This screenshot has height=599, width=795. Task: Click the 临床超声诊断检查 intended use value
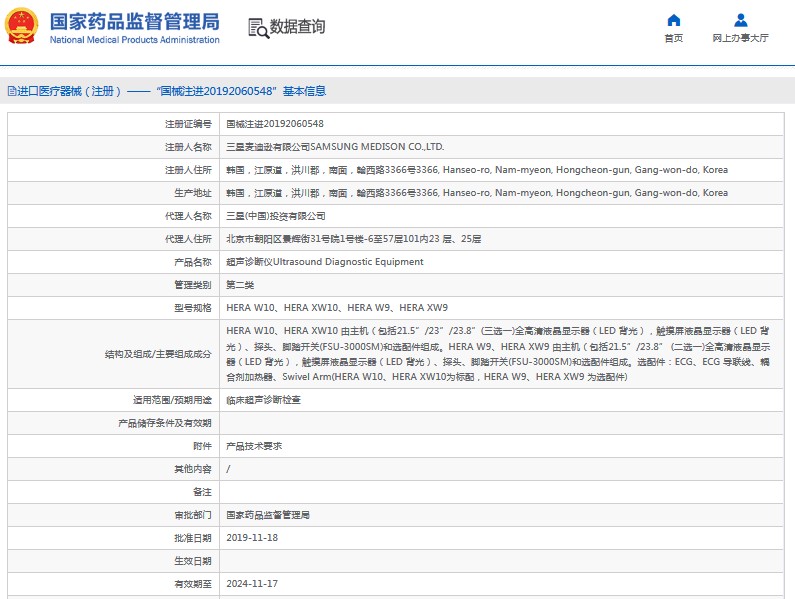click(x=263, y=400)
